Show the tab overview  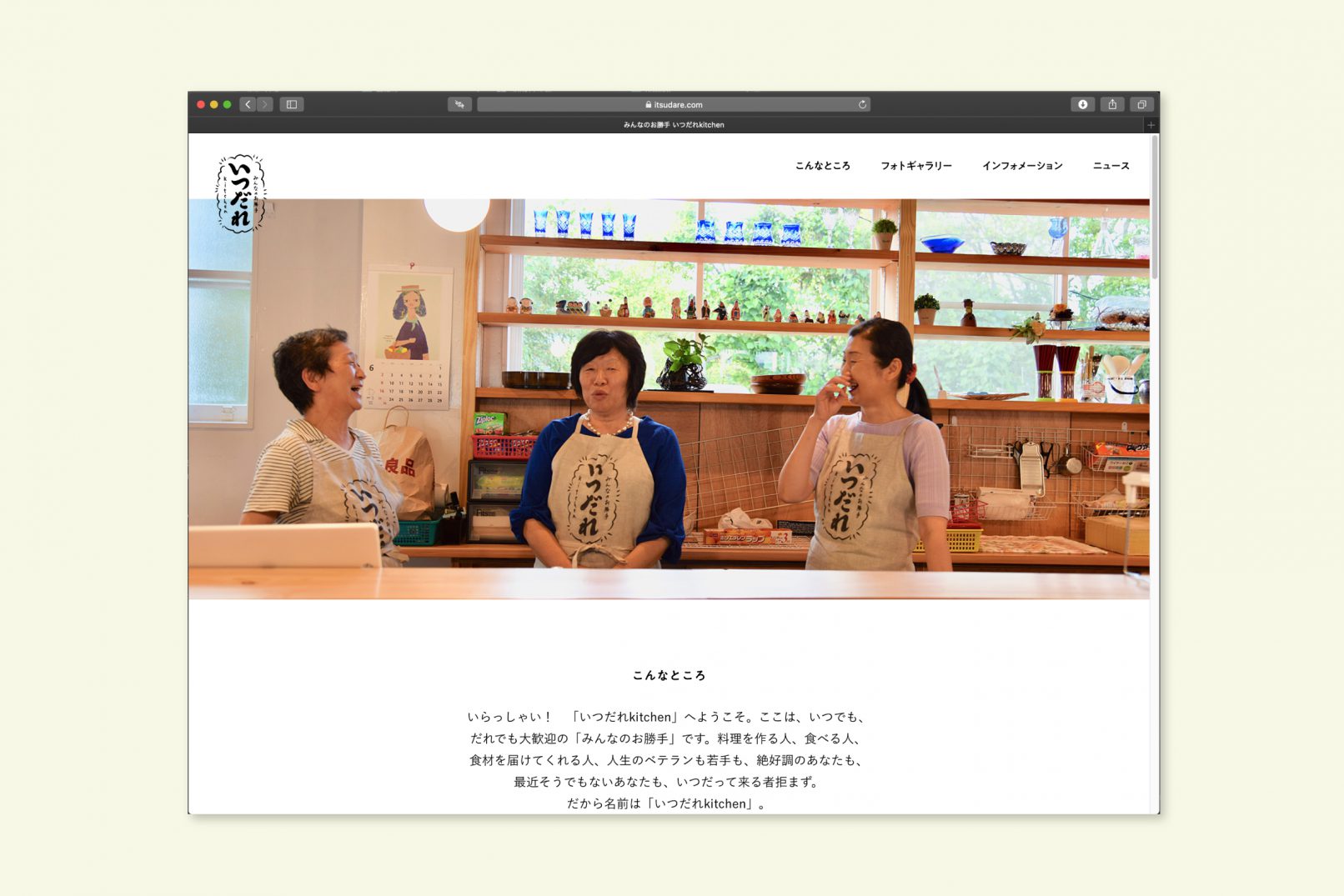point(1141,104)
